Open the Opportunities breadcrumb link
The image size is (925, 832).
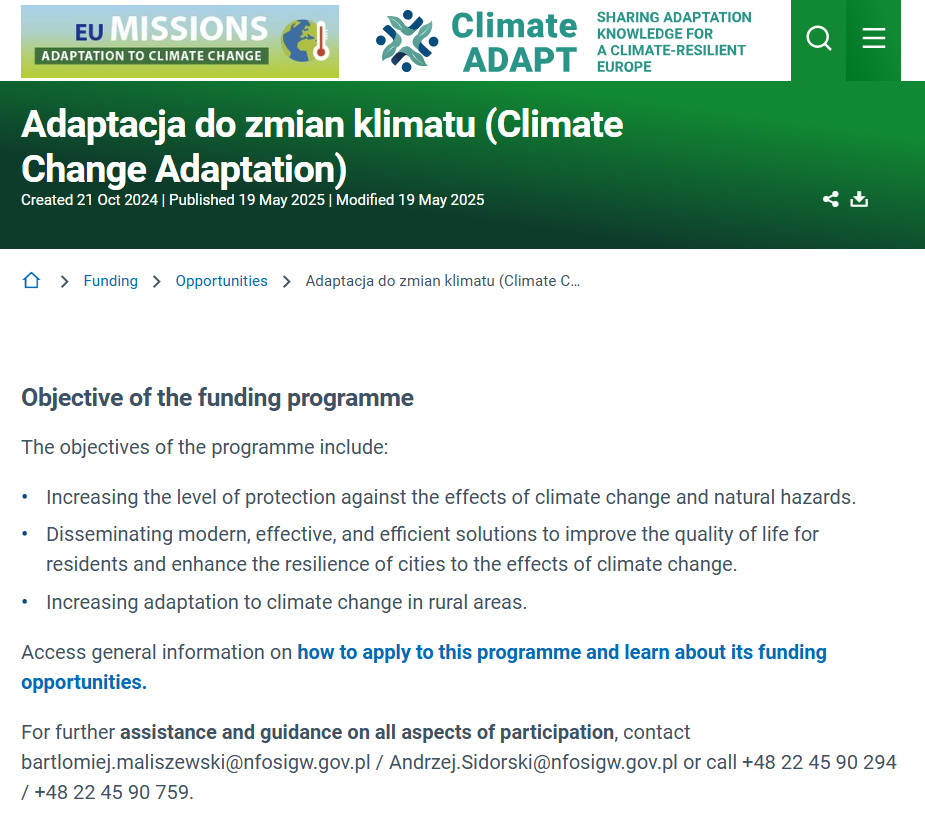pyautogui.click(x=221, y=281)
